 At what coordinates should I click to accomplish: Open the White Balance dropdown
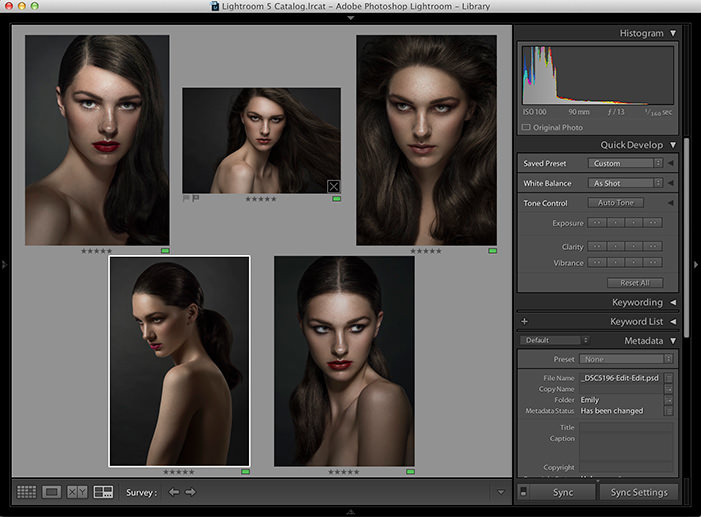(x=626, y=184)
